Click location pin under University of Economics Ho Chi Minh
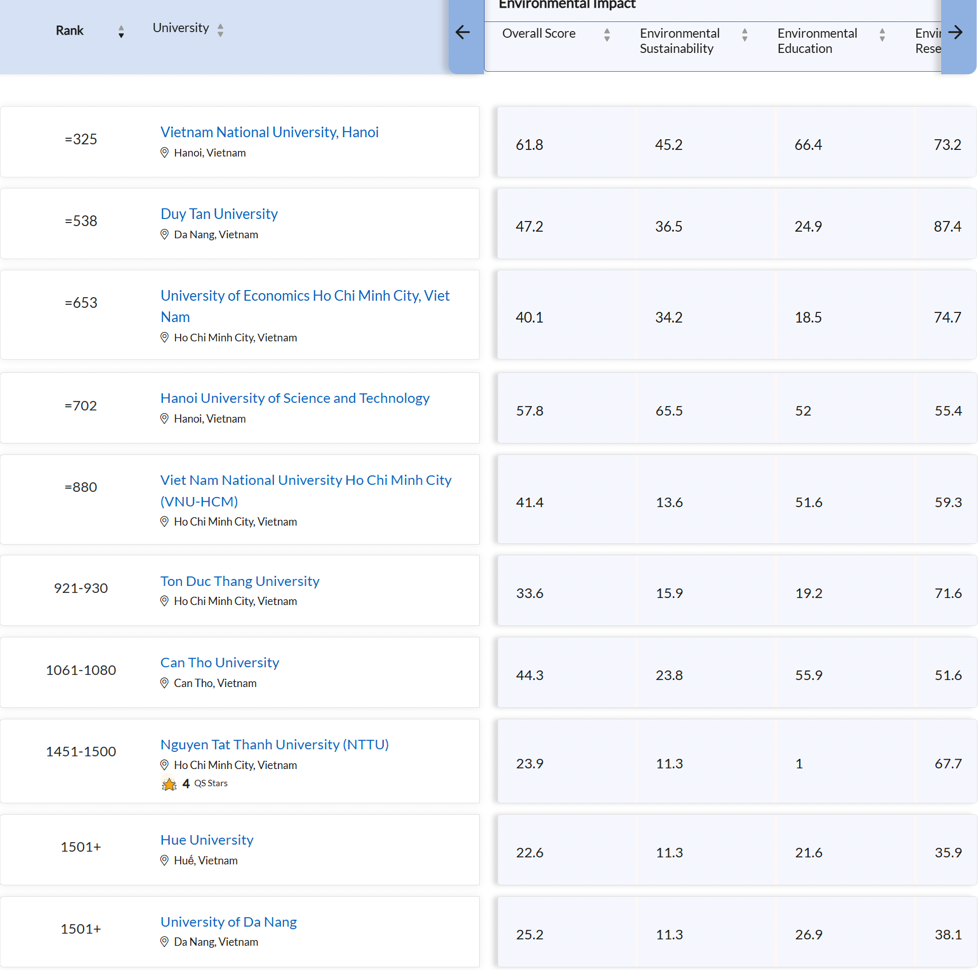This screenshot has height=970, width=978. click(x=165, y=337)
